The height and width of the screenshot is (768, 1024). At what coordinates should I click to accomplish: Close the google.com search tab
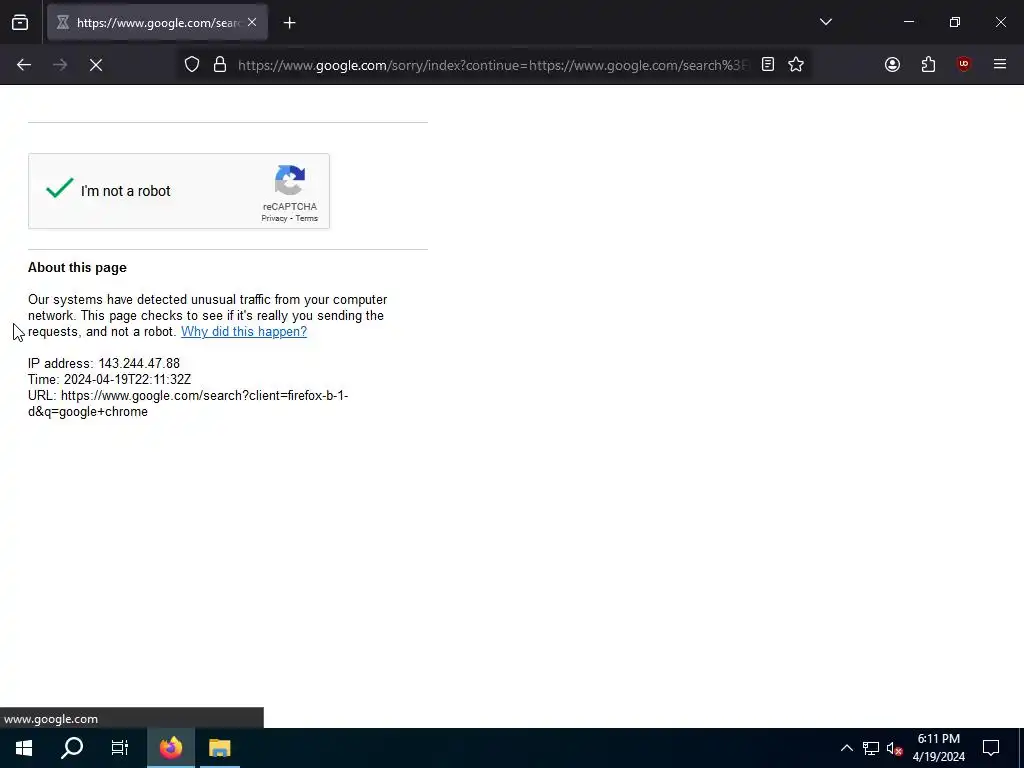pos(252,22)
